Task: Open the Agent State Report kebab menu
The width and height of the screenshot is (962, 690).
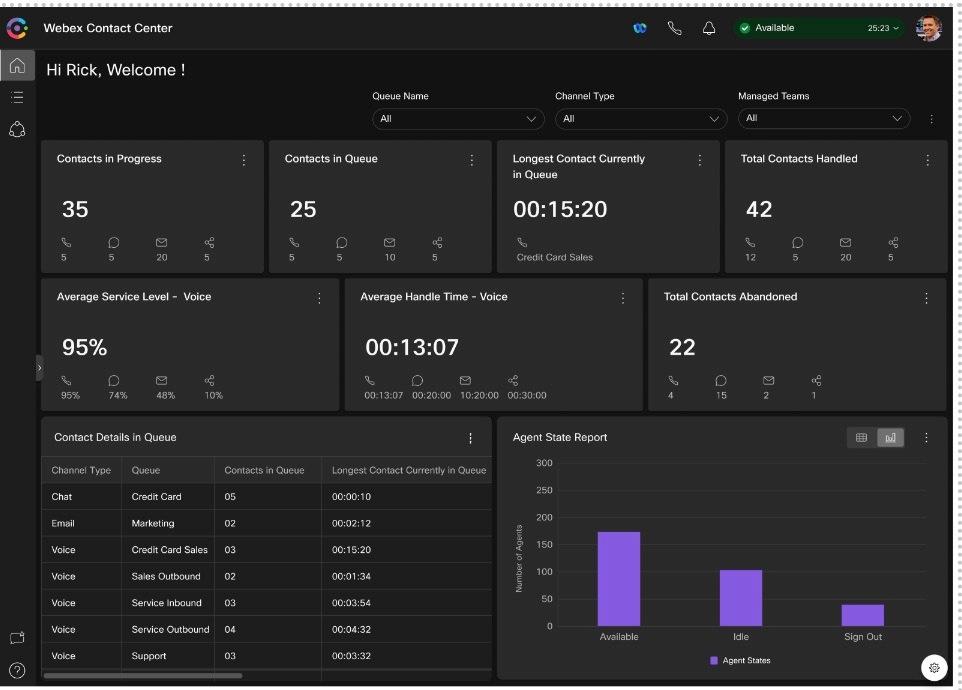Action: tap(926, 437)
